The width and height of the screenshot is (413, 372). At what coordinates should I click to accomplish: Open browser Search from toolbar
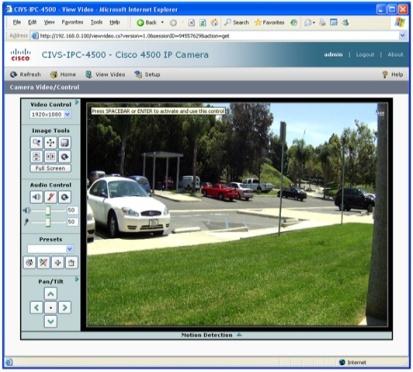[x=236, y=22]
